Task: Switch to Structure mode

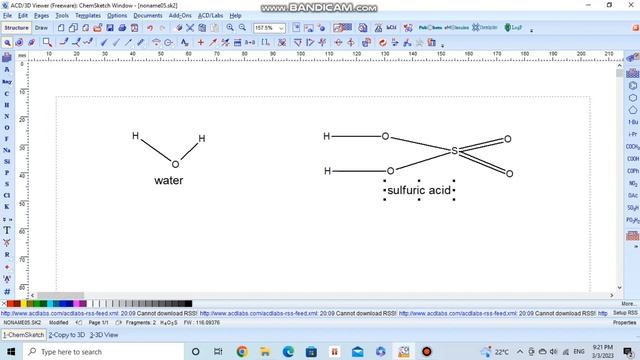Action: (16, 28)
